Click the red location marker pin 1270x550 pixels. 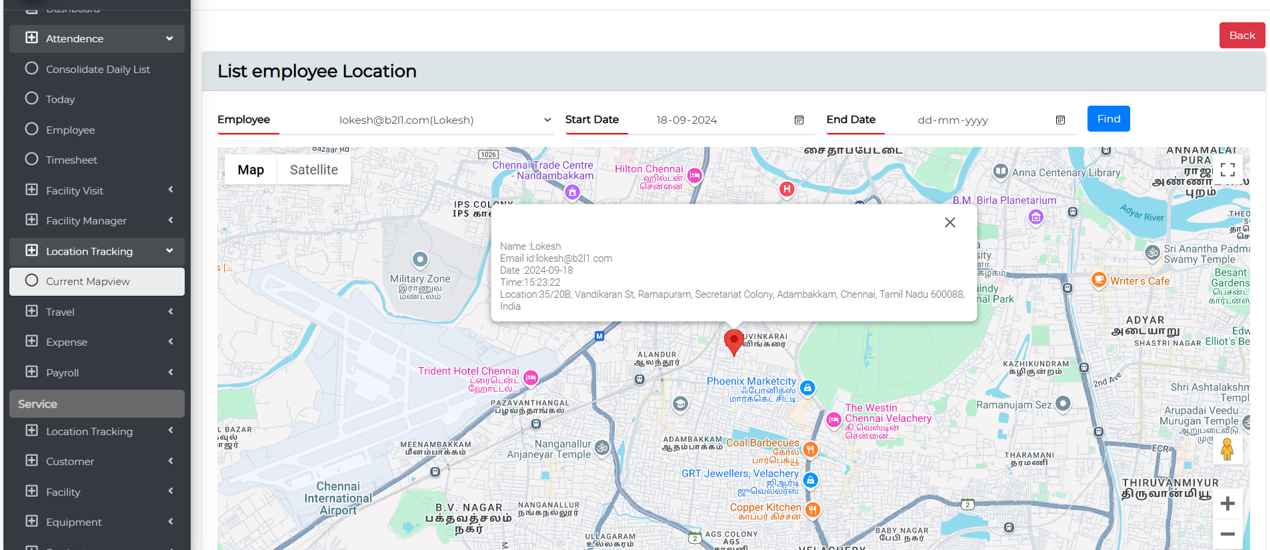(x=733, y=341)
